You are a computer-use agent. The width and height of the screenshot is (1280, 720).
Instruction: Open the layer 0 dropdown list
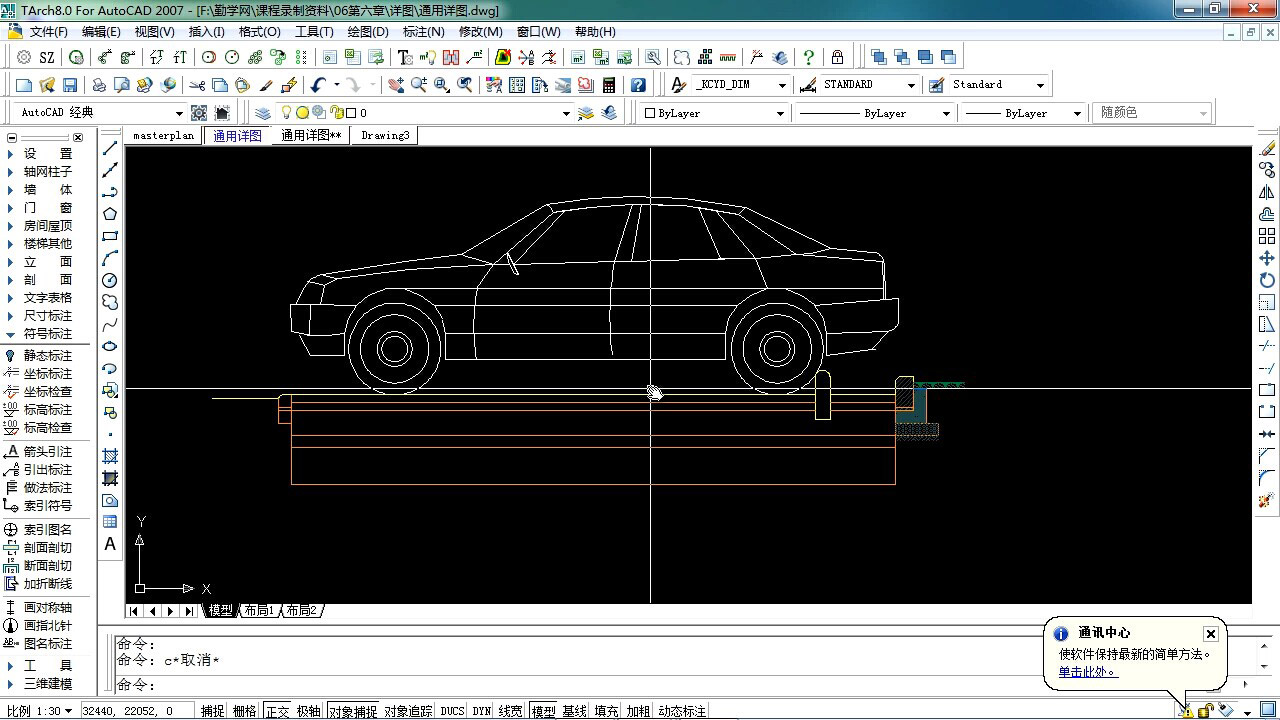point(566,113)
